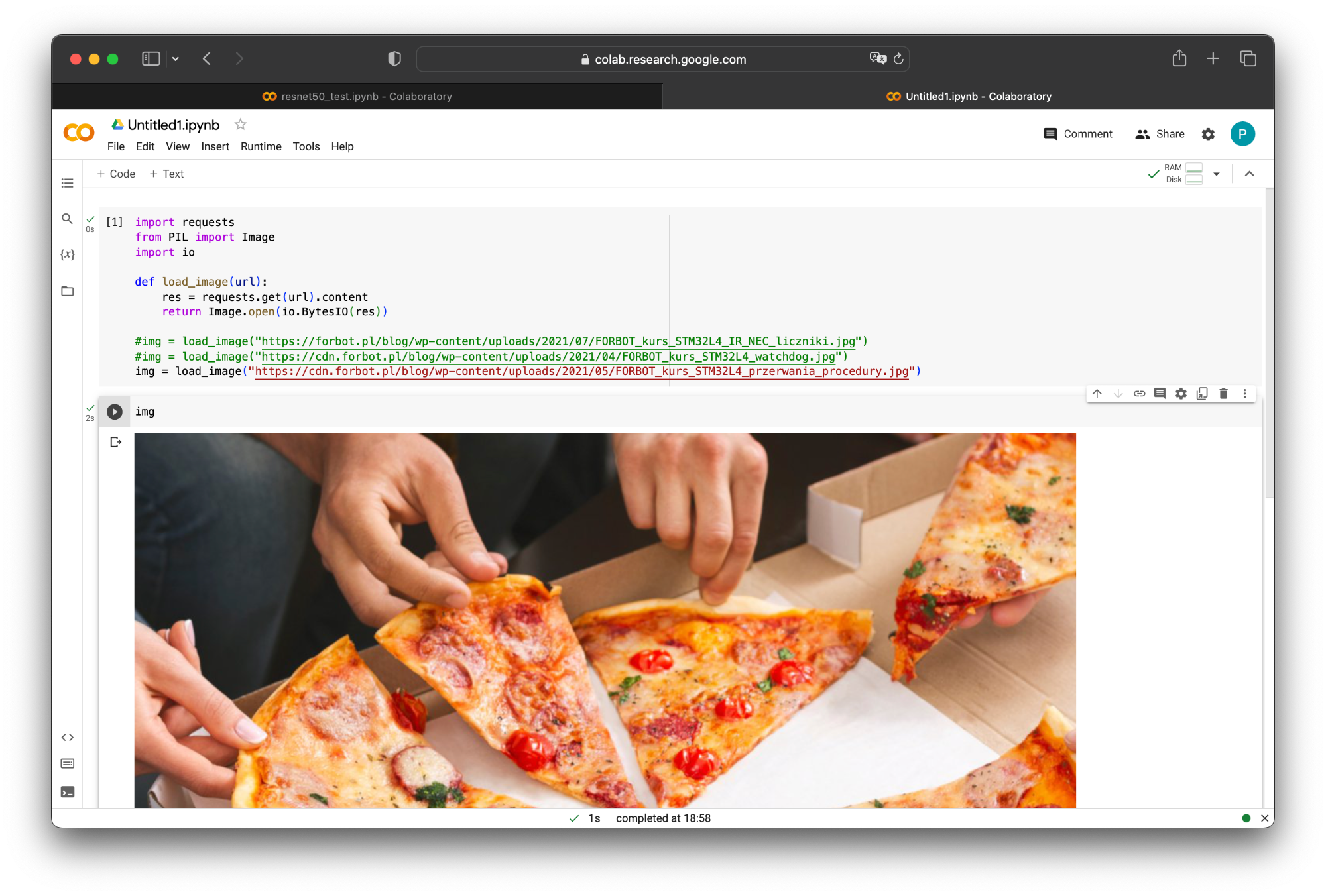Open the terminal icon in left sidebar

pos(67,792)
